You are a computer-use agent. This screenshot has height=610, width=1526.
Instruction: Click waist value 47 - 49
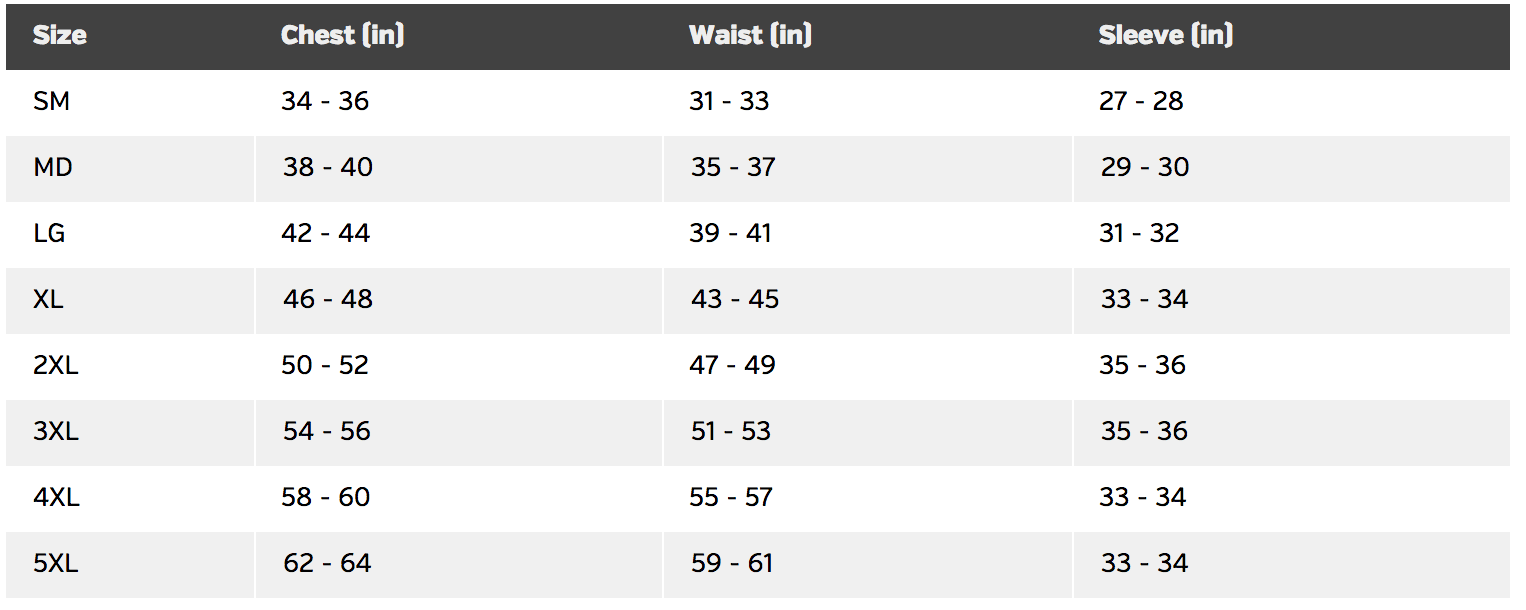tap(732, 365)
